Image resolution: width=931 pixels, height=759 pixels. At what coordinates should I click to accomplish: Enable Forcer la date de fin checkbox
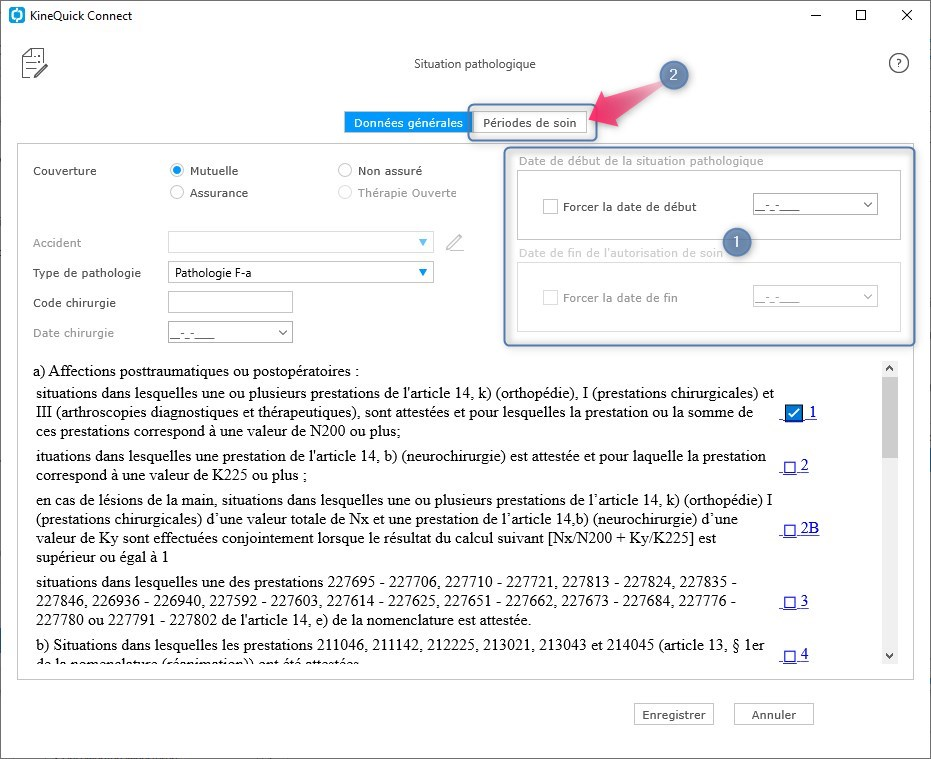(x=550, y=298)
